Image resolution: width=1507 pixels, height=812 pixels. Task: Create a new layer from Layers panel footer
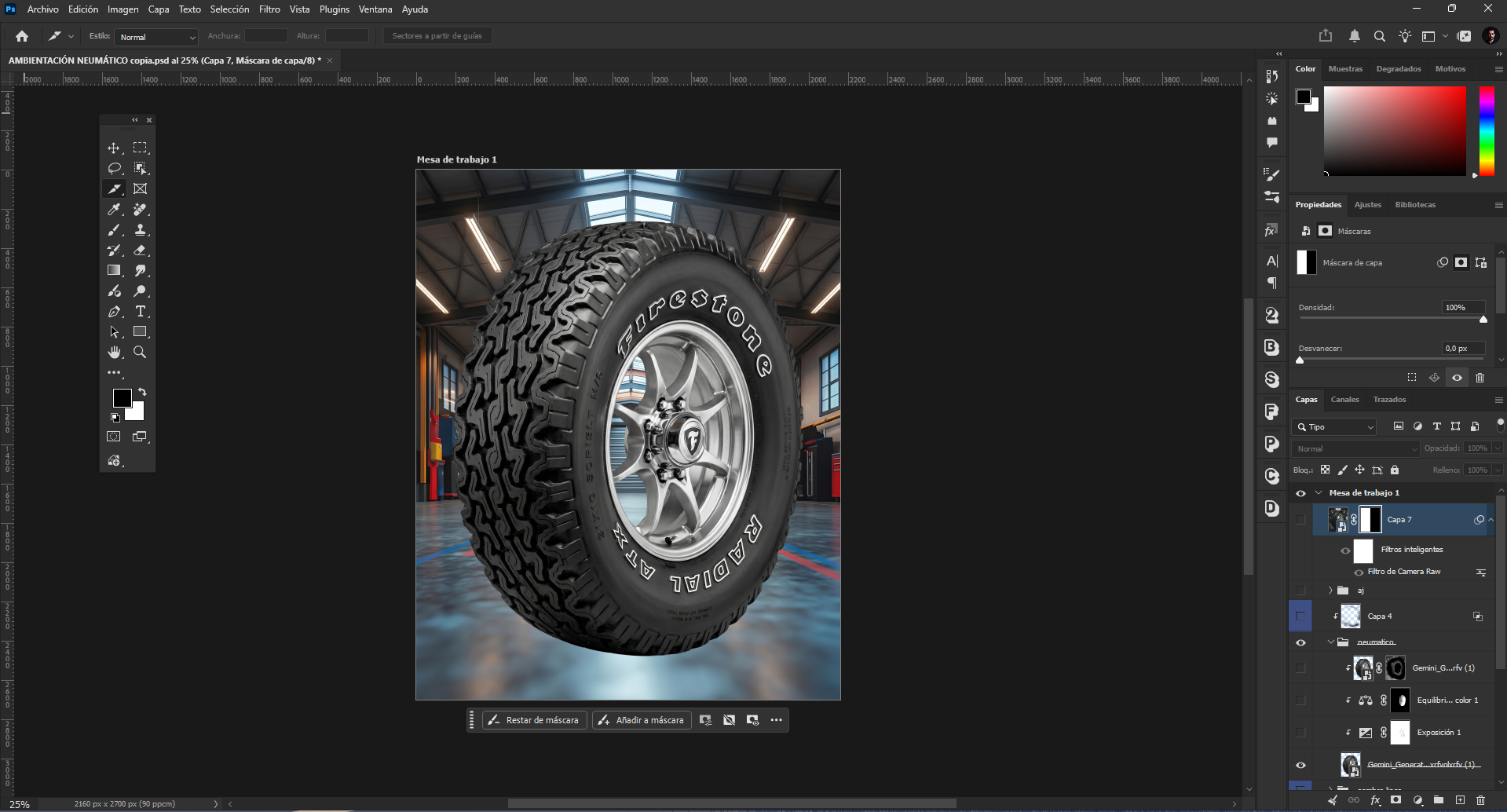coord(1460,800)
